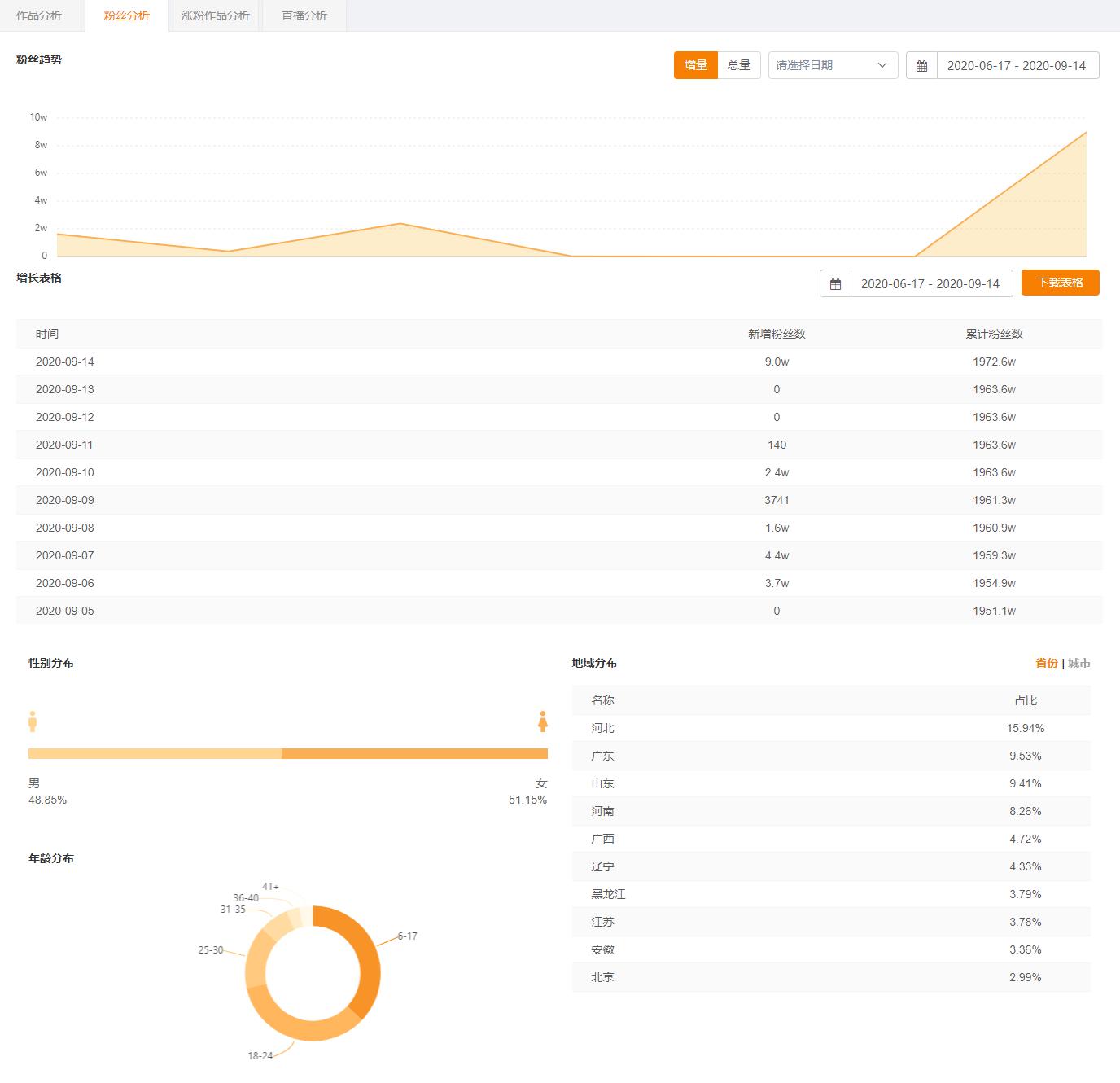Click the 6-17 age segment in donut chart
The height and width of the screenshot is (1083, 1120).
pyautogui.click(x=366, y=961)
